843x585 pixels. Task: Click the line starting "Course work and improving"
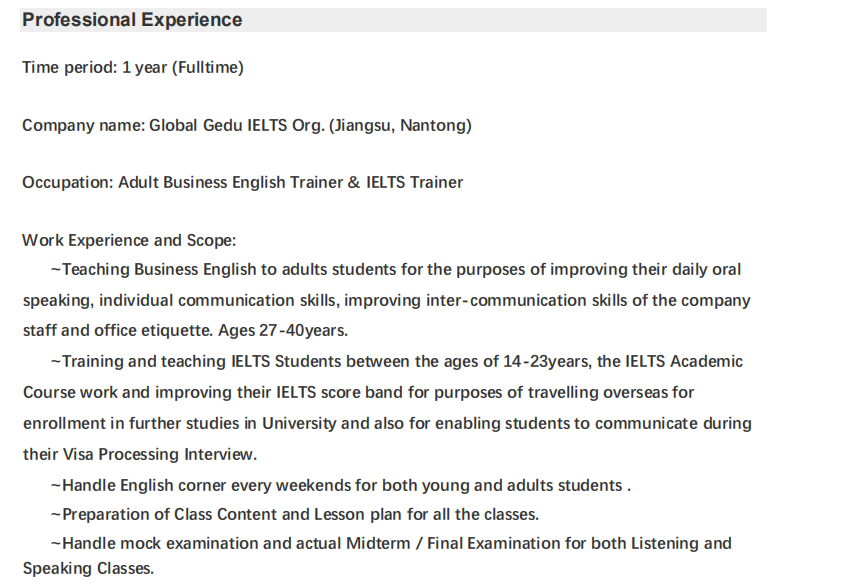(x=358, y=392)
